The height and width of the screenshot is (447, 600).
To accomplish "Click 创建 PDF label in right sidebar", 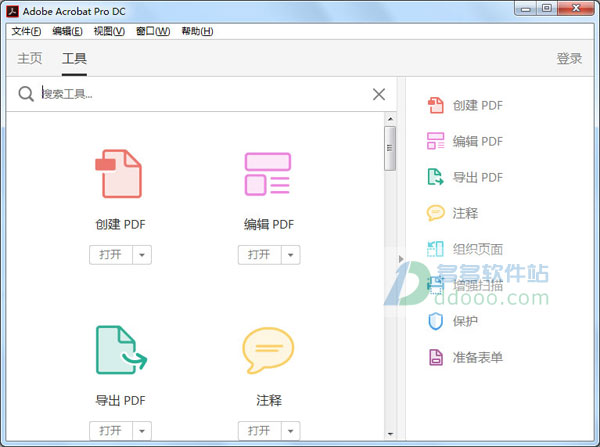I will point(478,105).
